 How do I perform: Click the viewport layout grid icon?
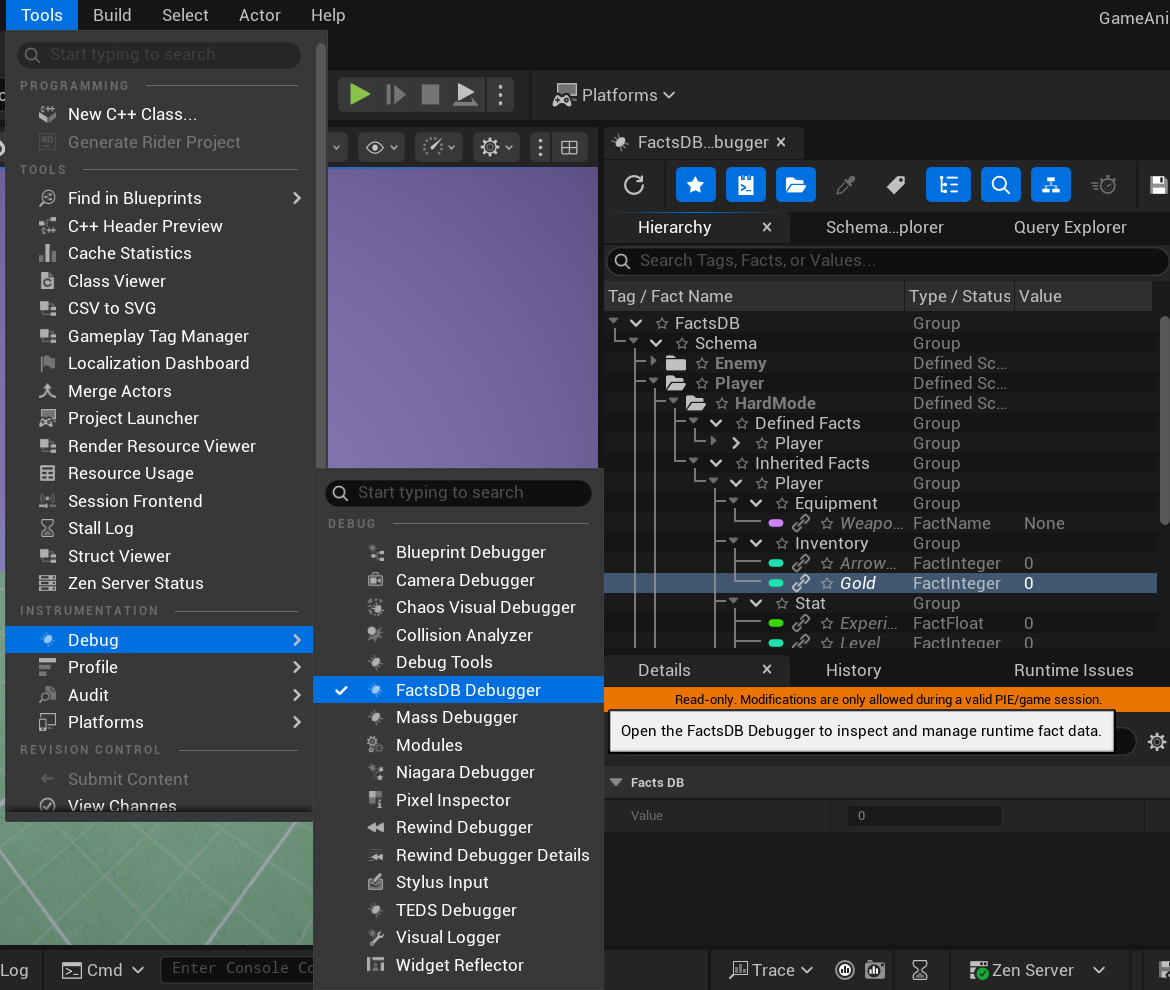569,148
